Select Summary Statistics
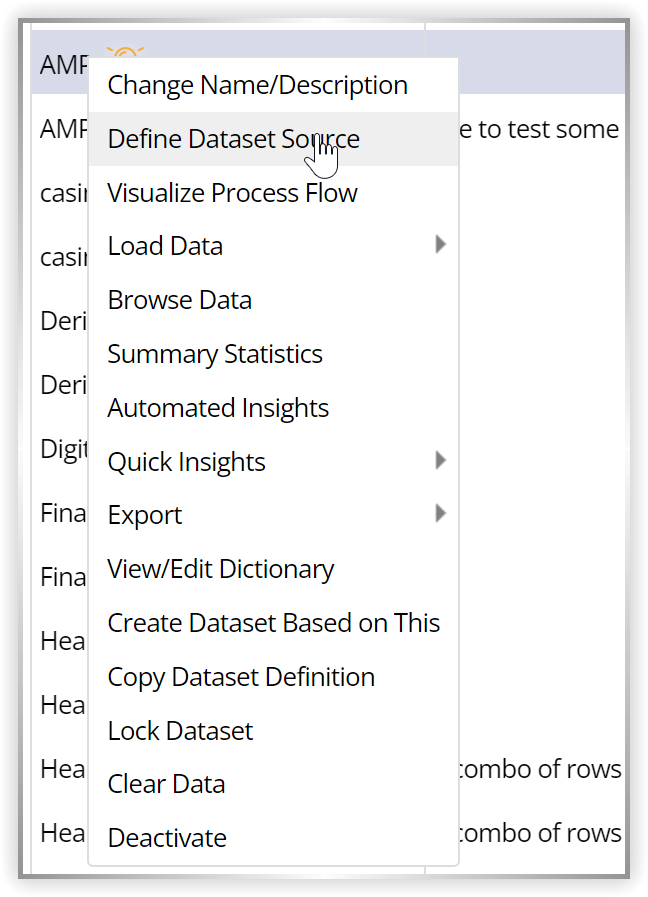 tap(215, 354)
